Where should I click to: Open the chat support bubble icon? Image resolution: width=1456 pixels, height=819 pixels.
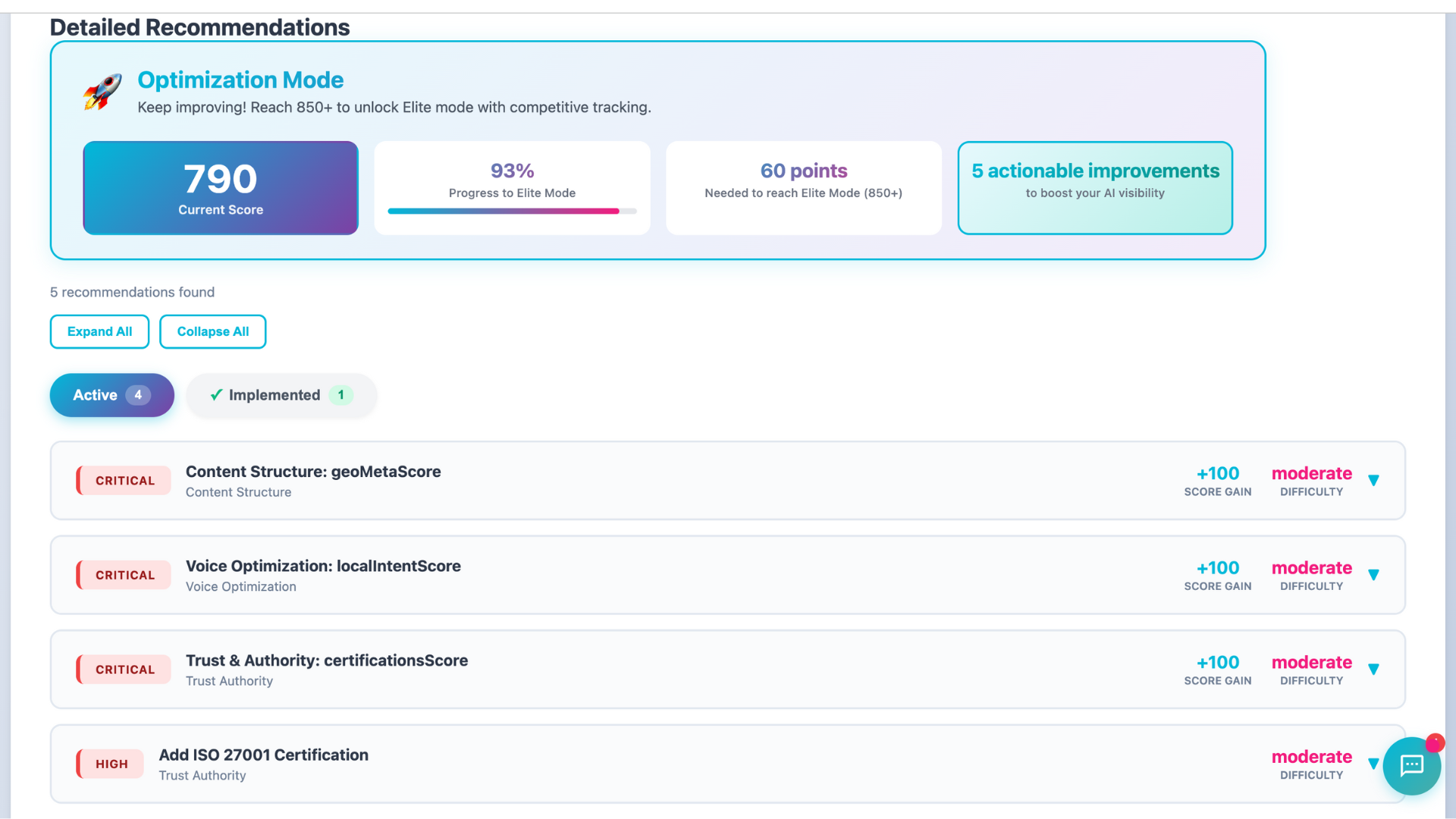[1410, 766]
